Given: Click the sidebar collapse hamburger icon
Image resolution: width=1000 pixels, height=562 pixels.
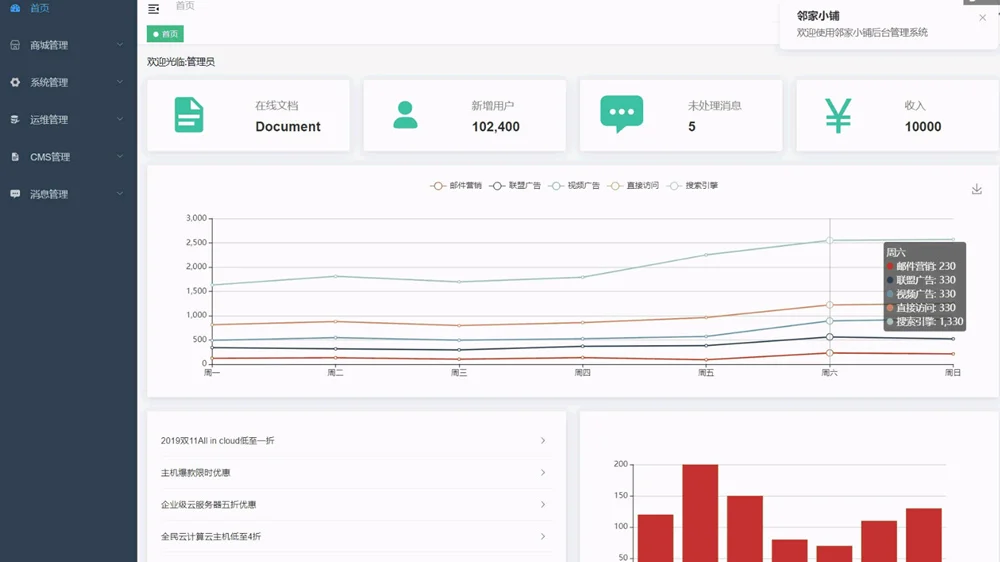Looking at the screenshot, I should point(153,9).
